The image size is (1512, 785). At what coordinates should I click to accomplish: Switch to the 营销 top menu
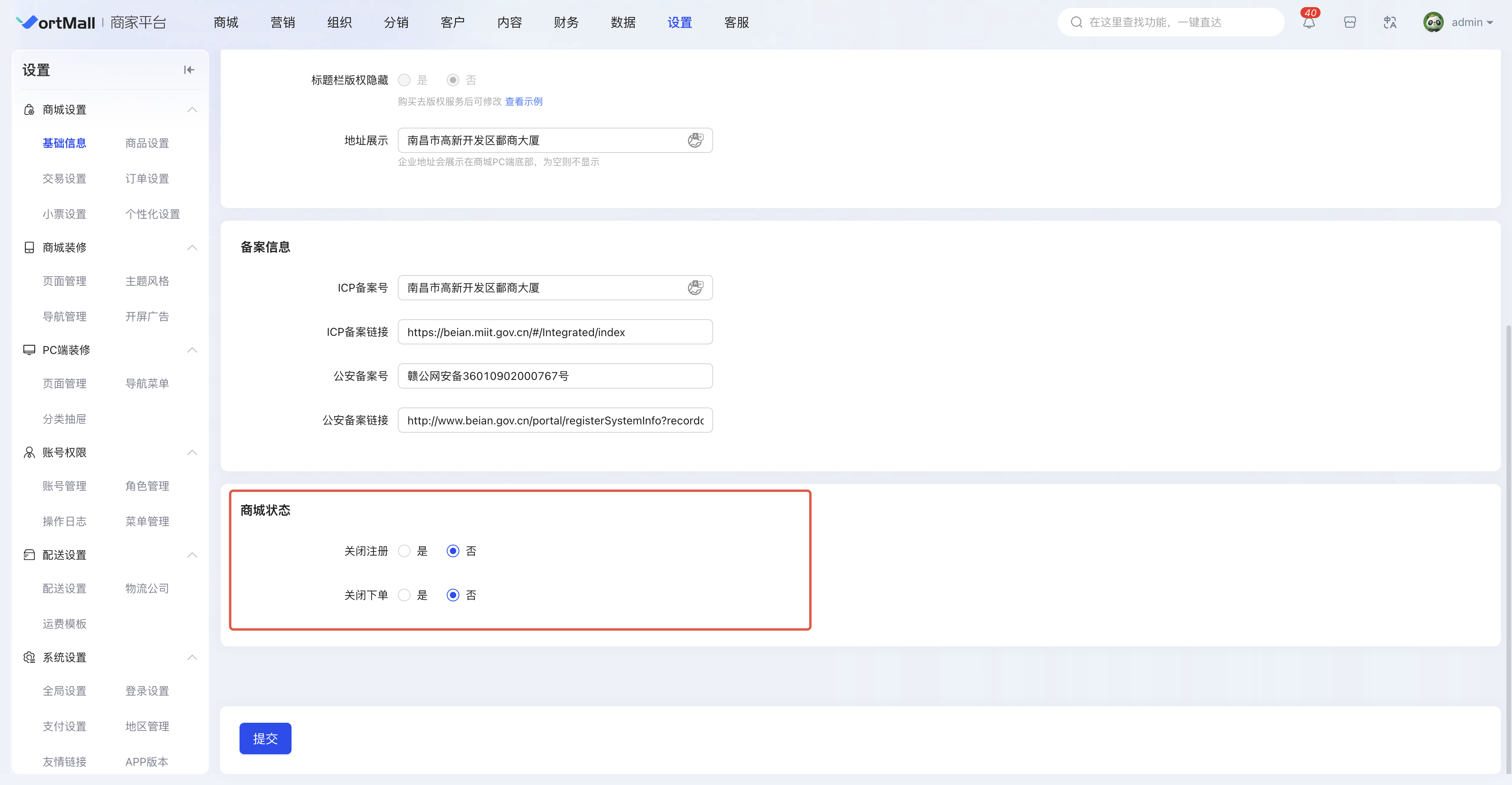click(282, 23)
